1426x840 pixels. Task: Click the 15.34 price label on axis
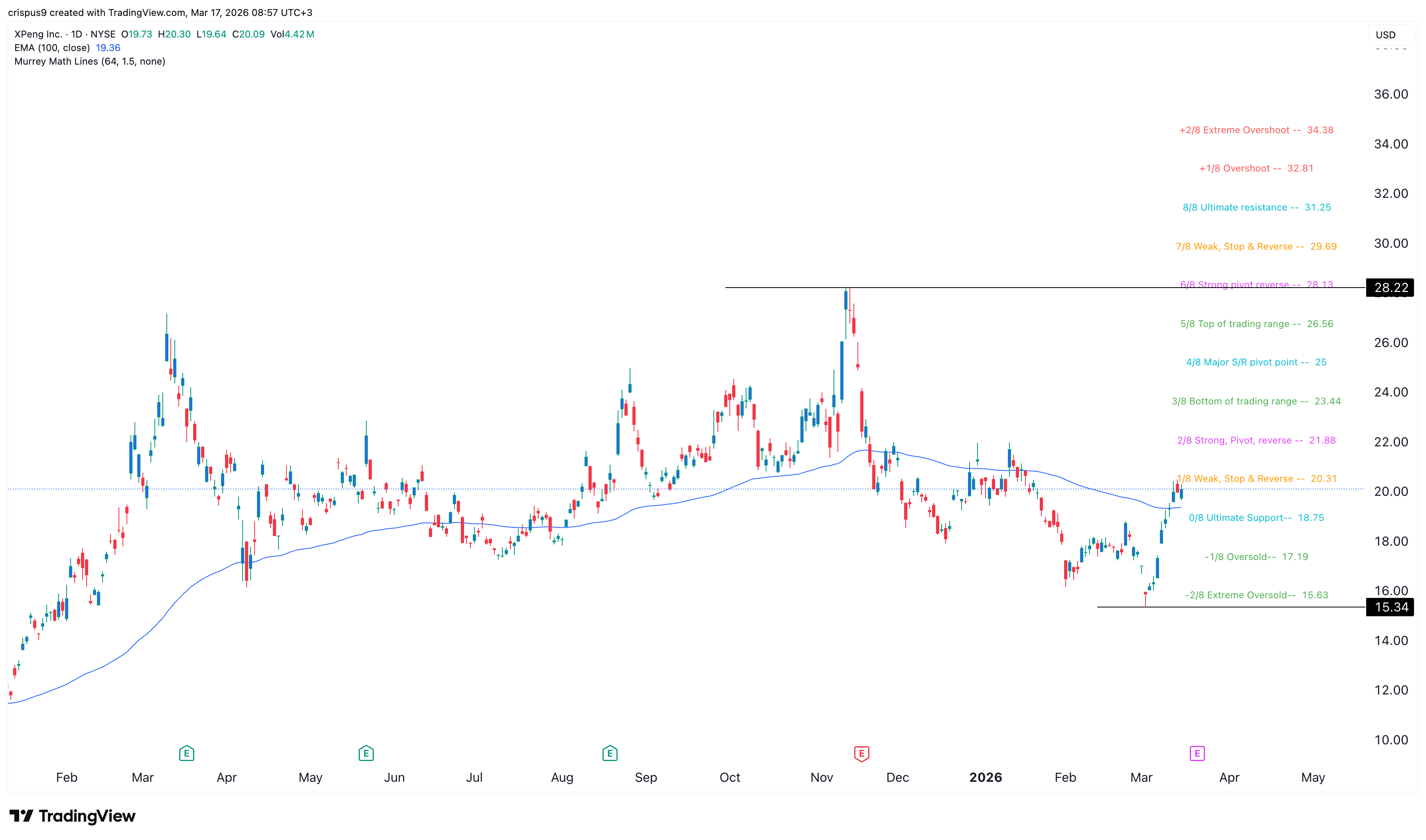point(1390,607)
